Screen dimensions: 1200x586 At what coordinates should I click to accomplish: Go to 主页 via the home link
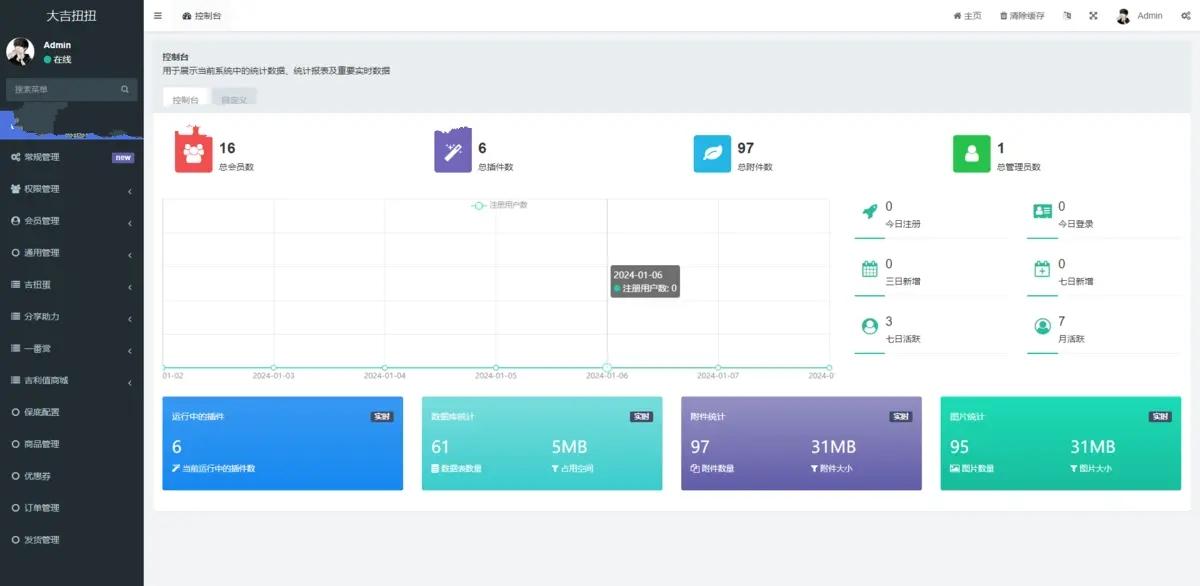[x=967, y=16]
